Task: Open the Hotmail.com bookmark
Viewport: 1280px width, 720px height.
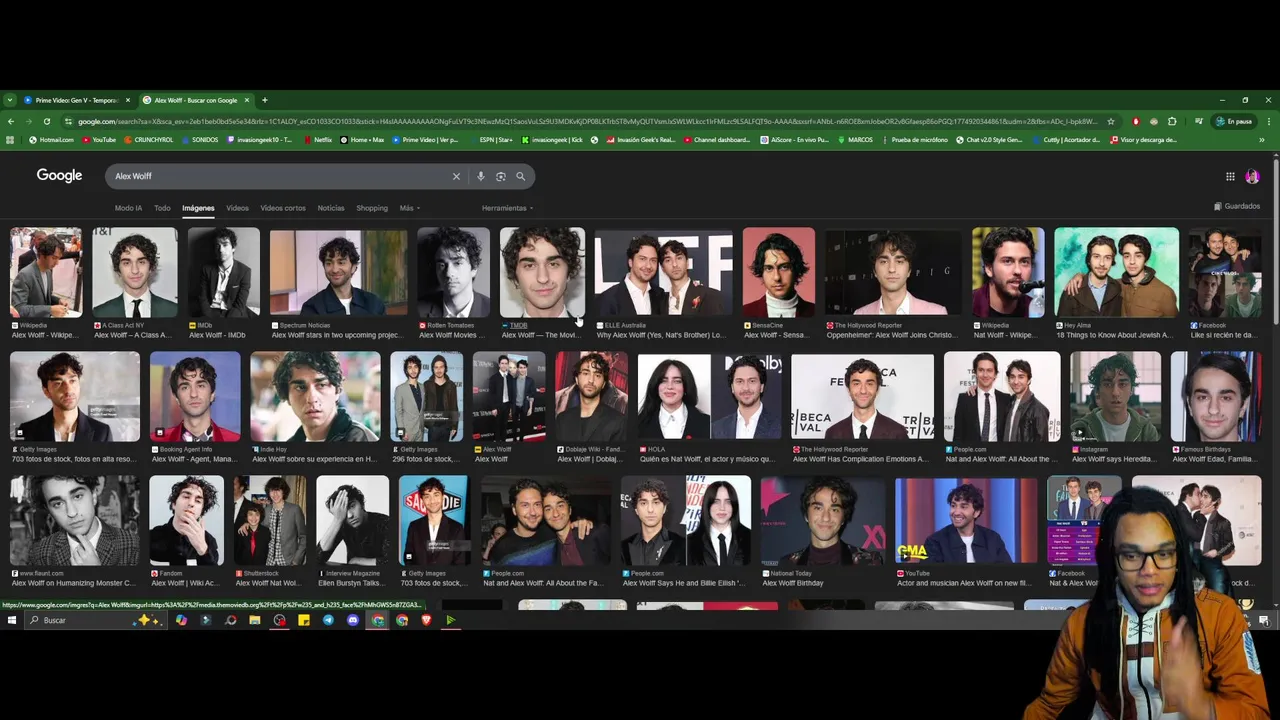Action: click(51, 140)
